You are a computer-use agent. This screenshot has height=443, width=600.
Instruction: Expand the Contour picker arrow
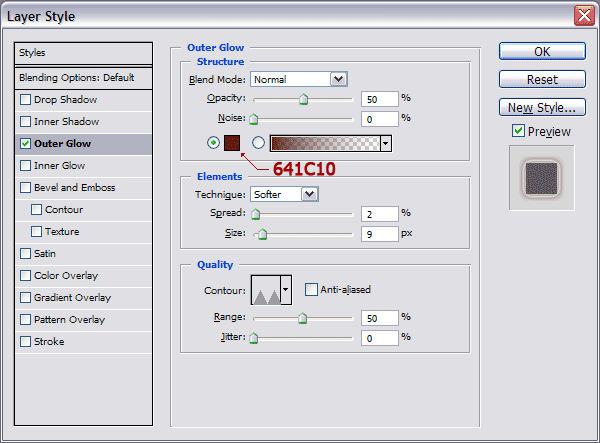point(286,290)
